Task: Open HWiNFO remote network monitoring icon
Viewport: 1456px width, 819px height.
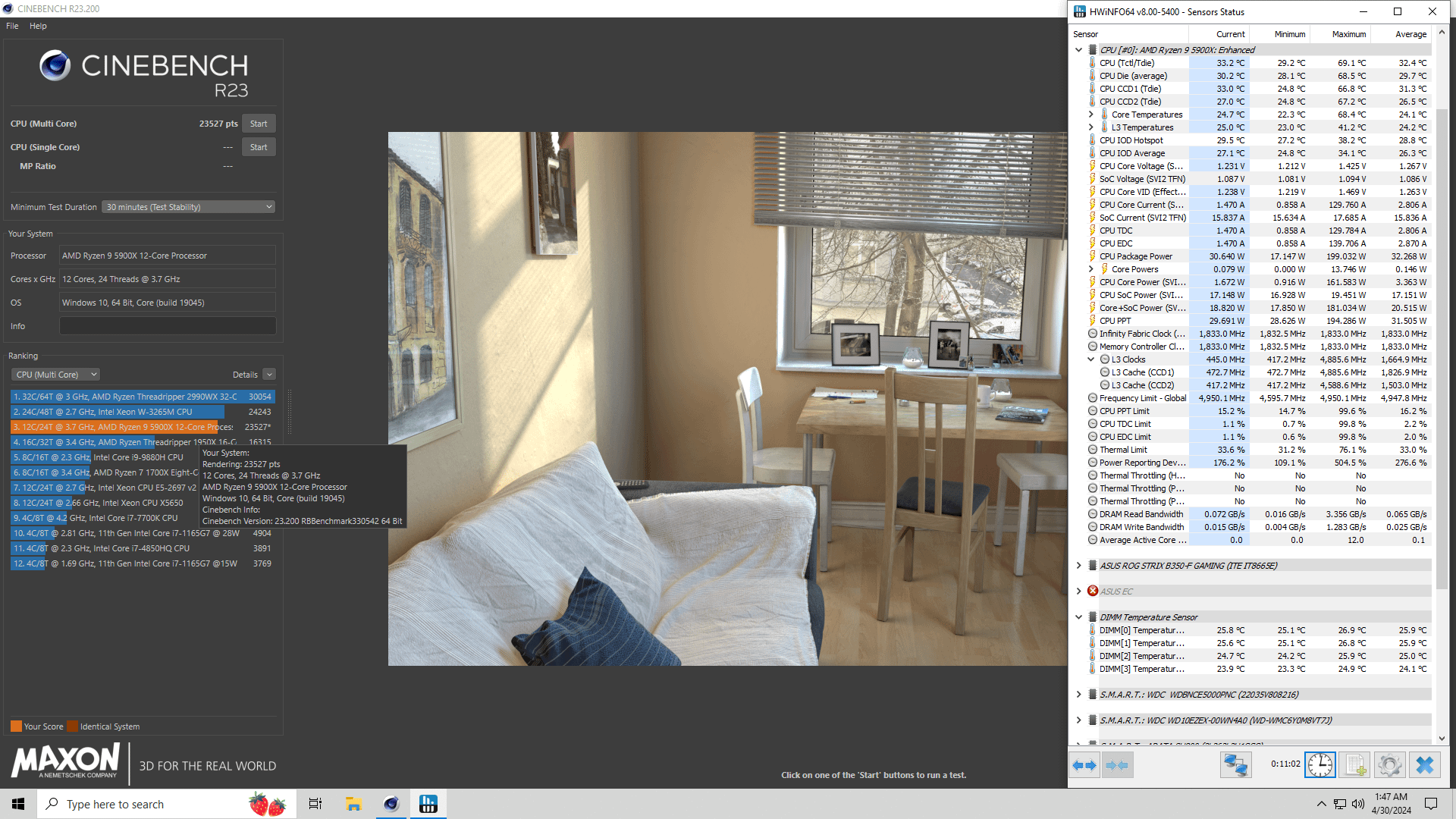Action: pos(1235,765)
